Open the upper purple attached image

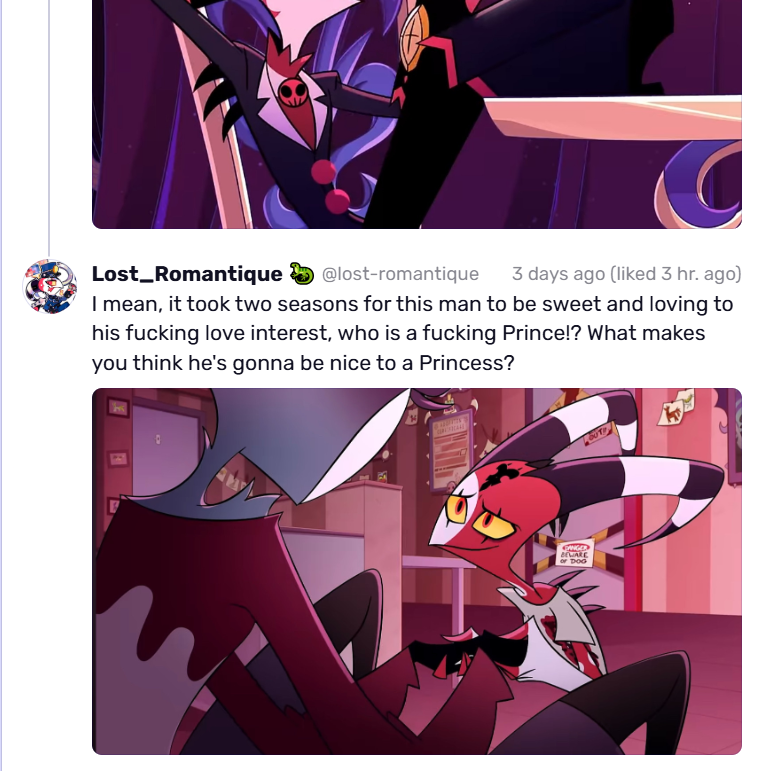click(417, 114)
